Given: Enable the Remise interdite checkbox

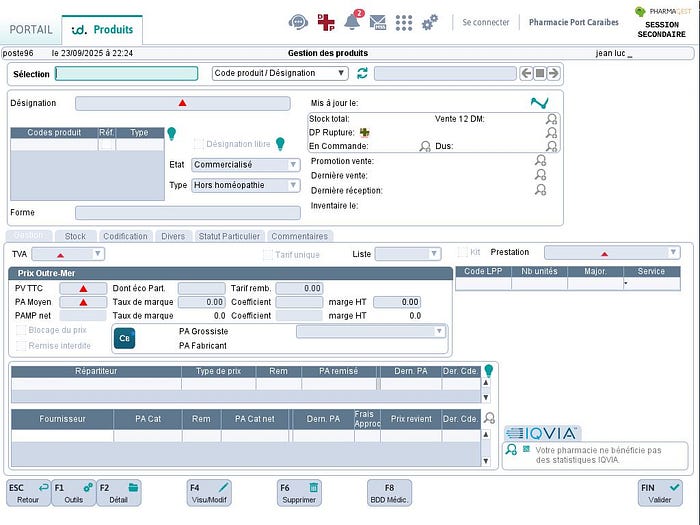Looking at the screenshot, I should [21, 346].
